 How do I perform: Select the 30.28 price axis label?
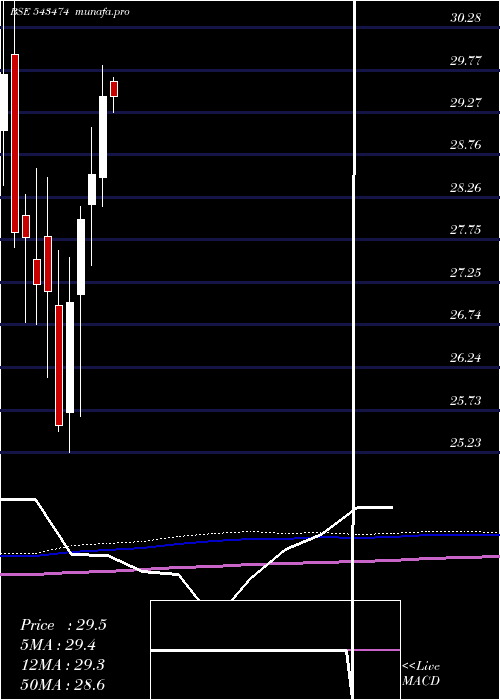coord(466,18)
